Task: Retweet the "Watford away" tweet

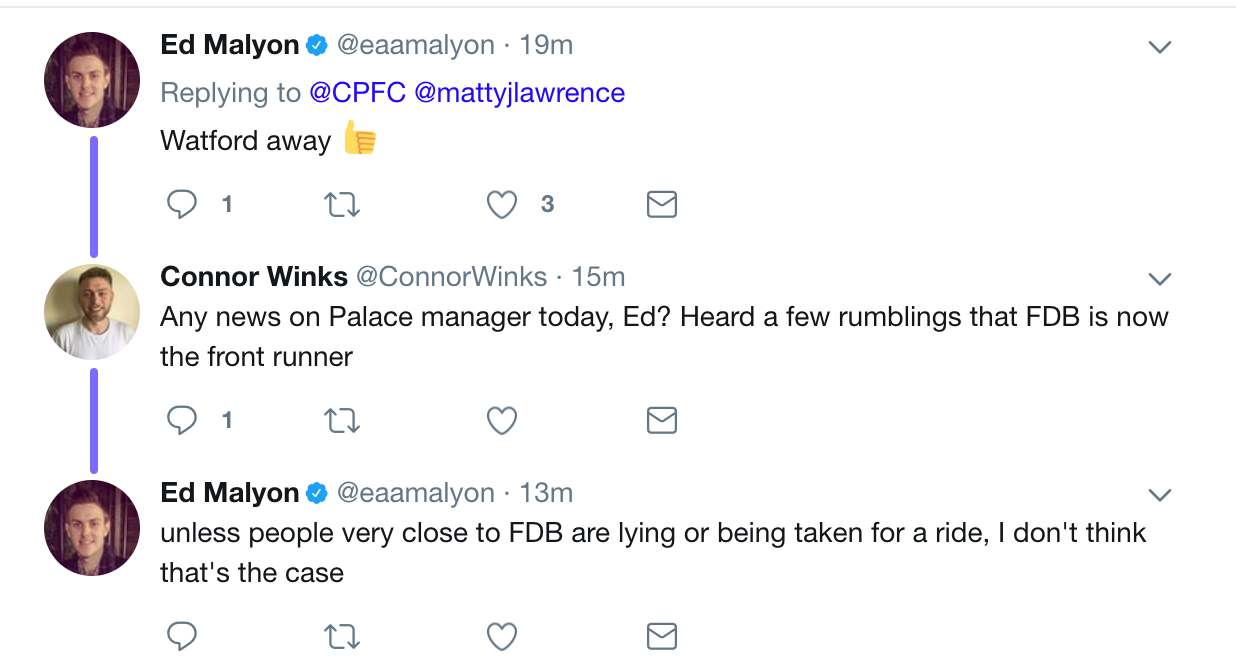Action: pyautogui.click(x=343, y=205)
